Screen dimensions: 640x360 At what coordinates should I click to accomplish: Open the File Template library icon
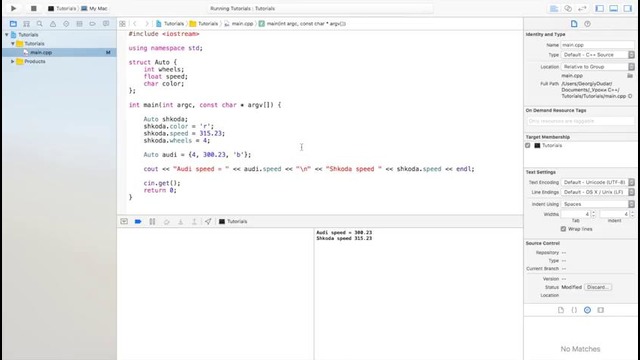pos(561,310)
